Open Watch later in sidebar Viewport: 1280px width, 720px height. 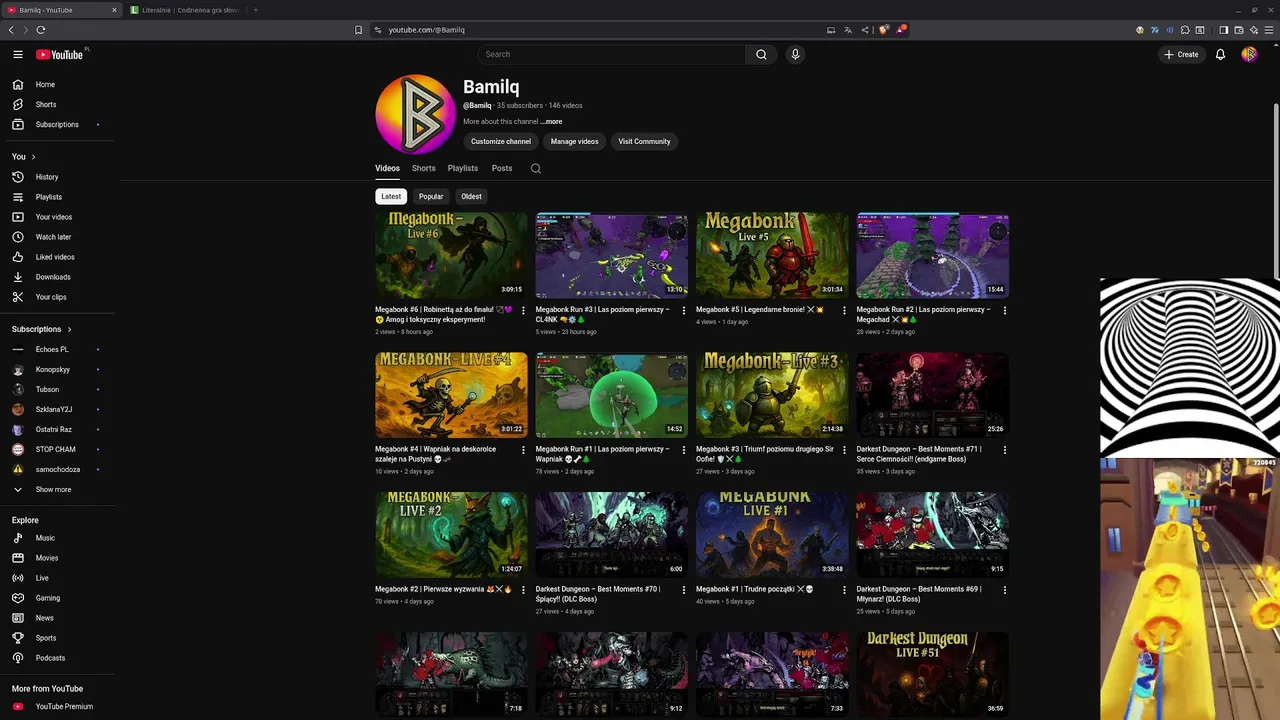(59, 237)
